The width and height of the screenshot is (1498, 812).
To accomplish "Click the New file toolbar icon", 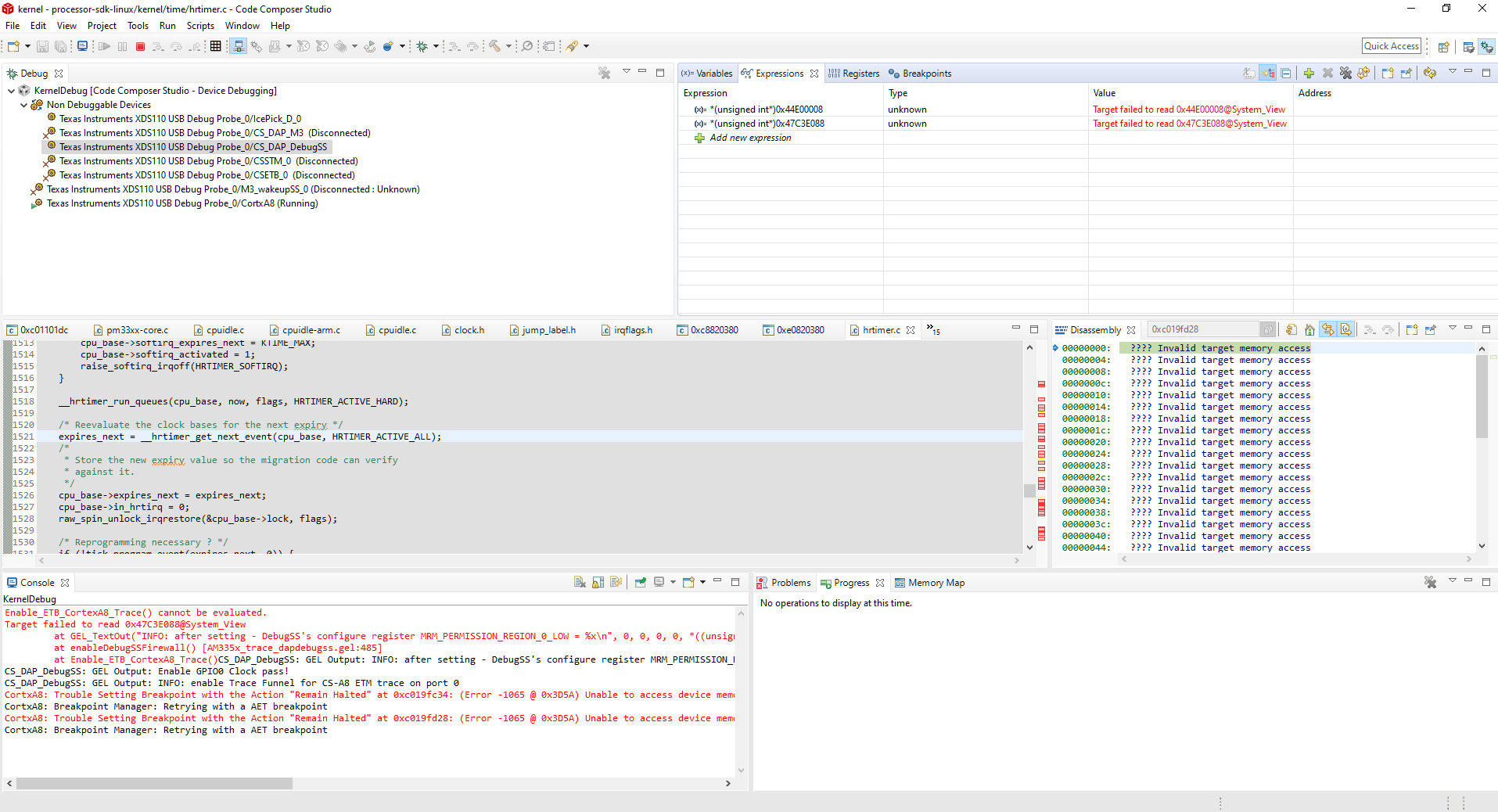I will coord(13,47).
